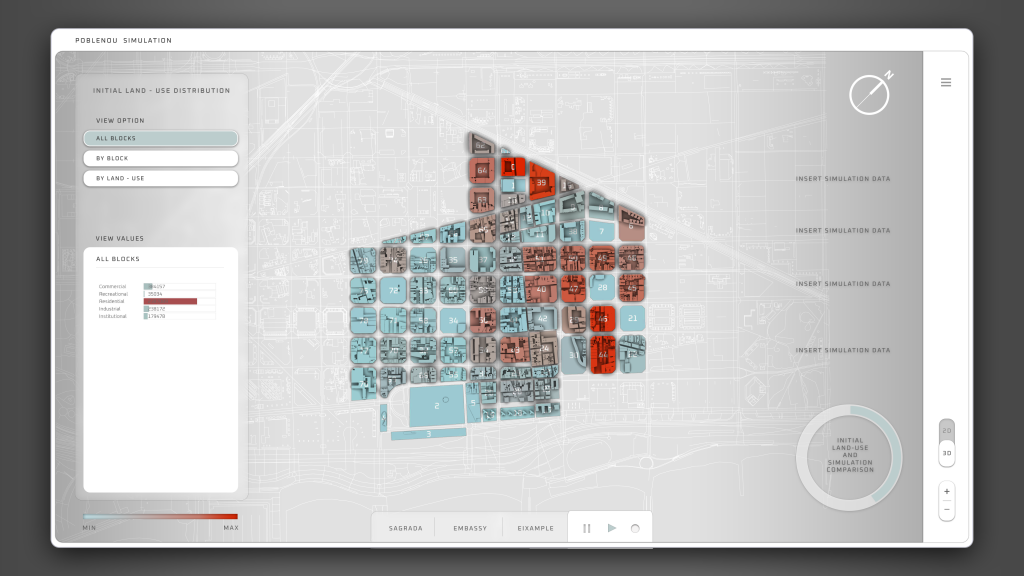Select the EMBASSY tab
This screenshot has height=576, width=1024.
(469, 527)
